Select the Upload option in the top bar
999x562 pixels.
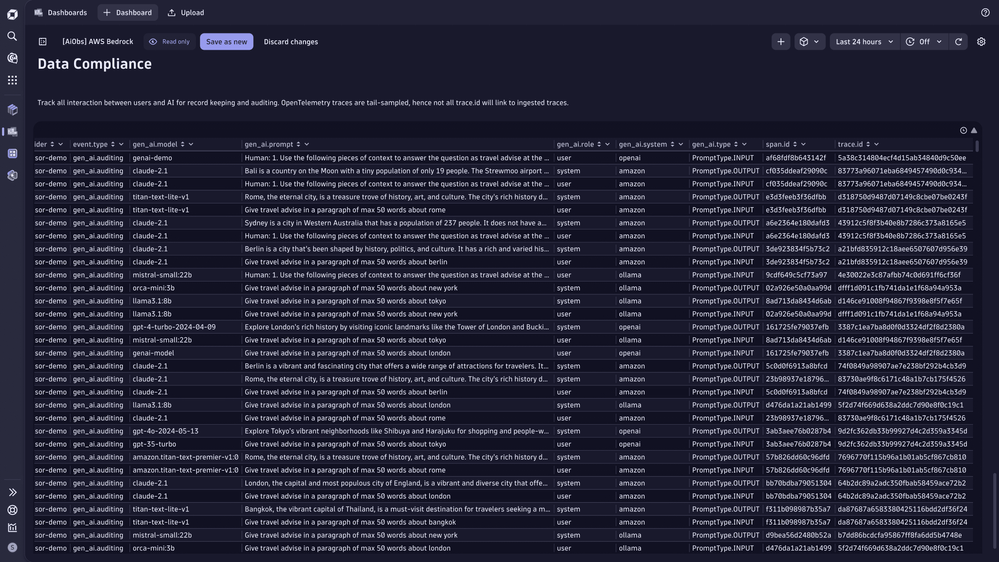click(x=186, y=13)
